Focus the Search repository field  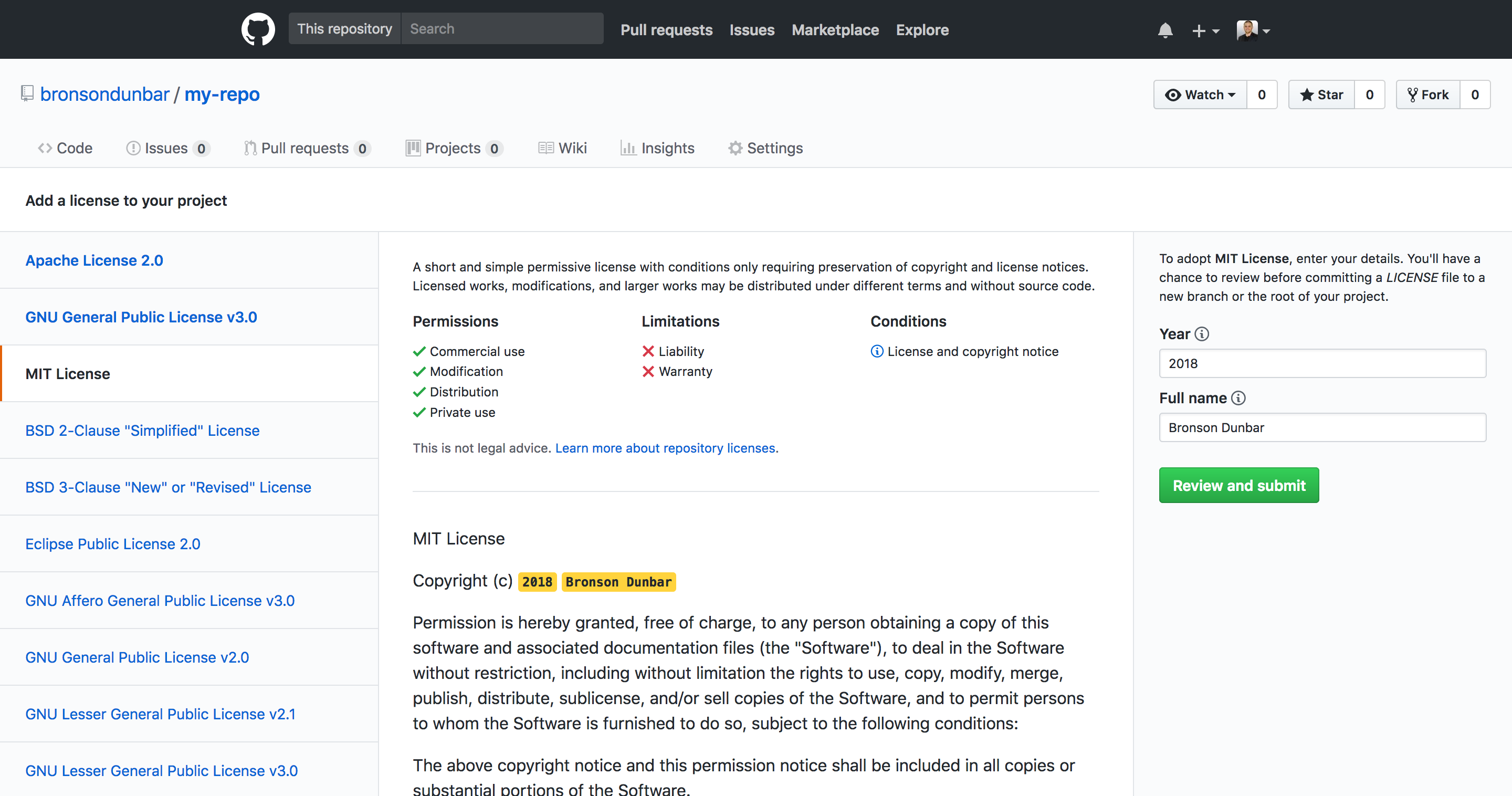[502, 29]
